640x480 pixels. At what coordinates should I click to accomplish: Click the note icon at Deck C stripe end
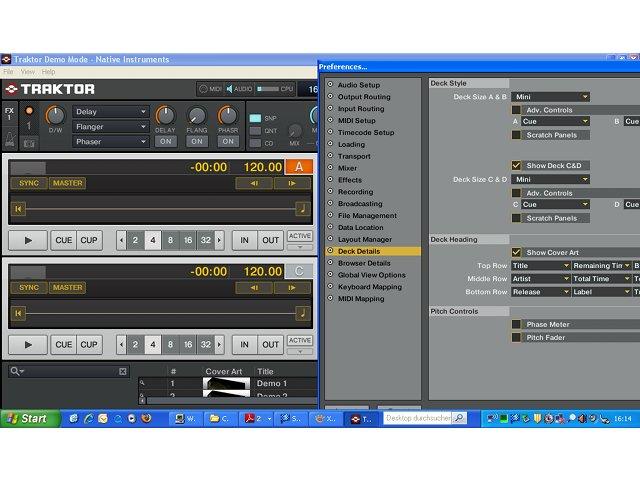302,313
